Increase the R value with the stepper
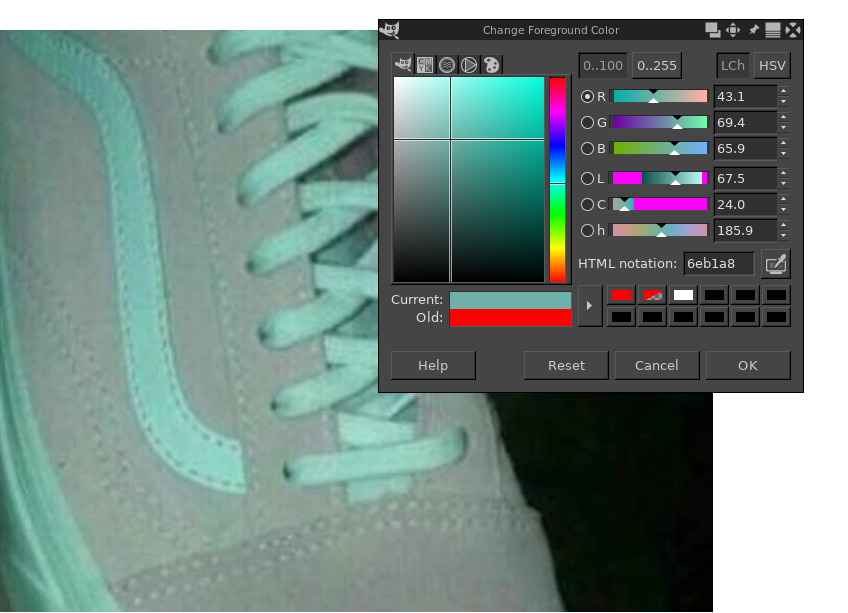Viewport: 848px width, 613px height. click(x=783, y=91)
